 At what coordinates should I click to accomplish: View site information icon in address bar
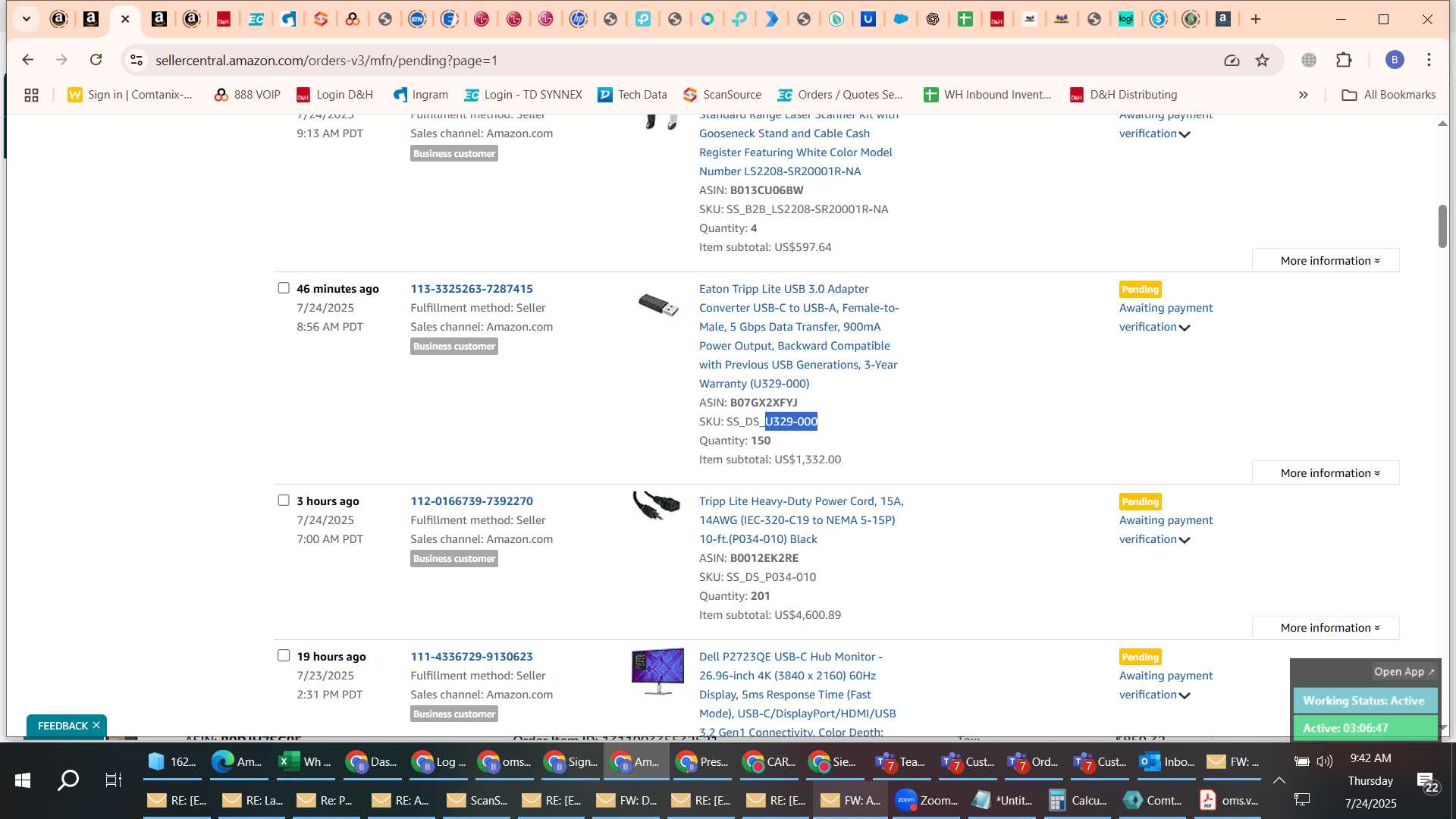coord(136,60)
